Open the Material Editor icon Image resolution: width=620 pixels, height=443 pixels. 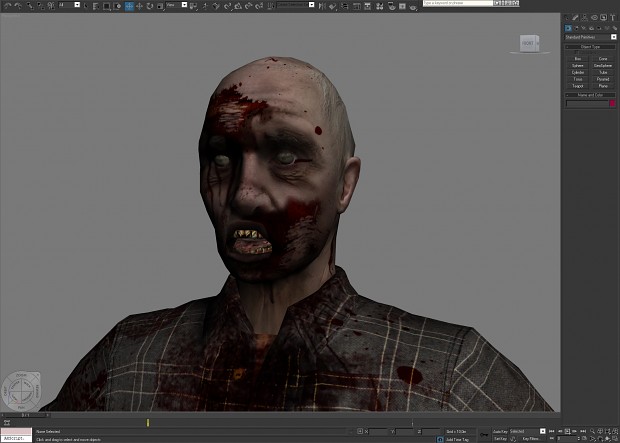click(x=380, y=6)
